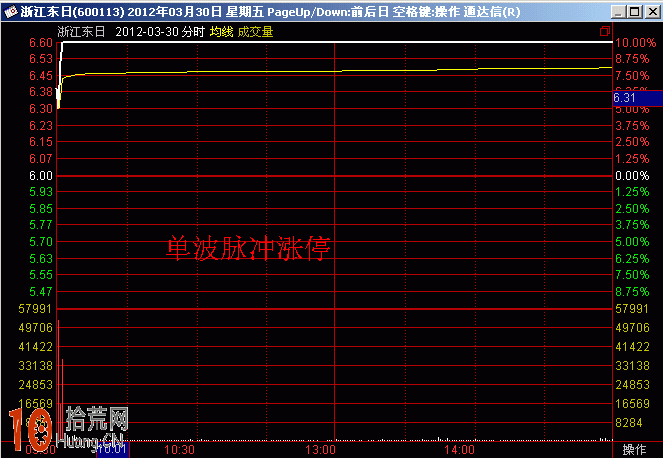Viewport: 663px width, 458px height.
Task: Click the red 单波脉冲涨停 annotation text
Action: point(248,248)
